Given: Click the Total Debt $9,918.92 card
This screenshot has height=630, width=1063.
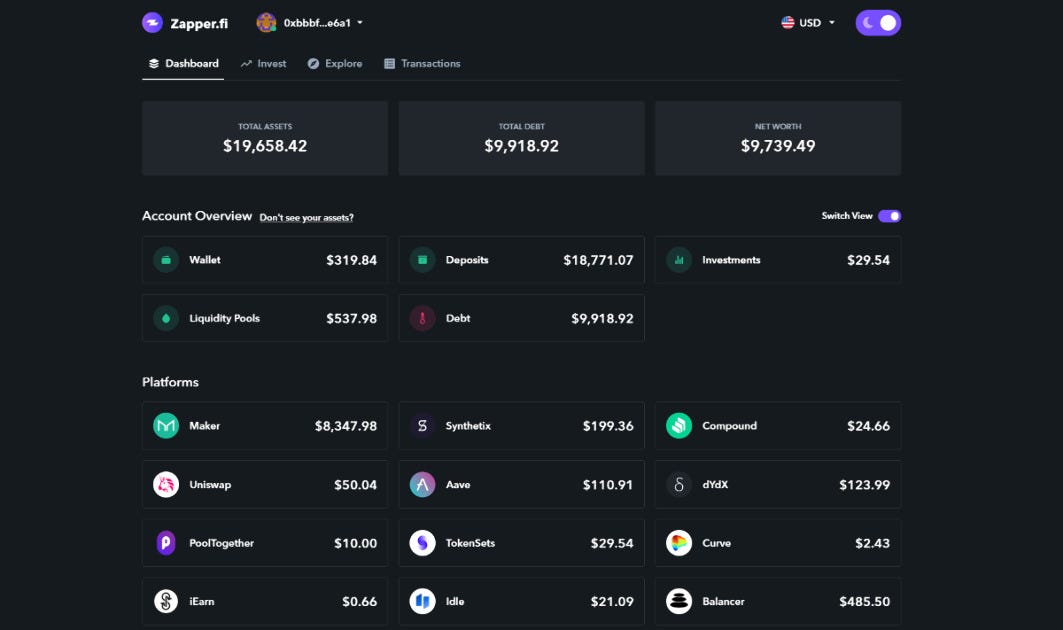Looking at the screenshot, I should (x=521, y=138).
